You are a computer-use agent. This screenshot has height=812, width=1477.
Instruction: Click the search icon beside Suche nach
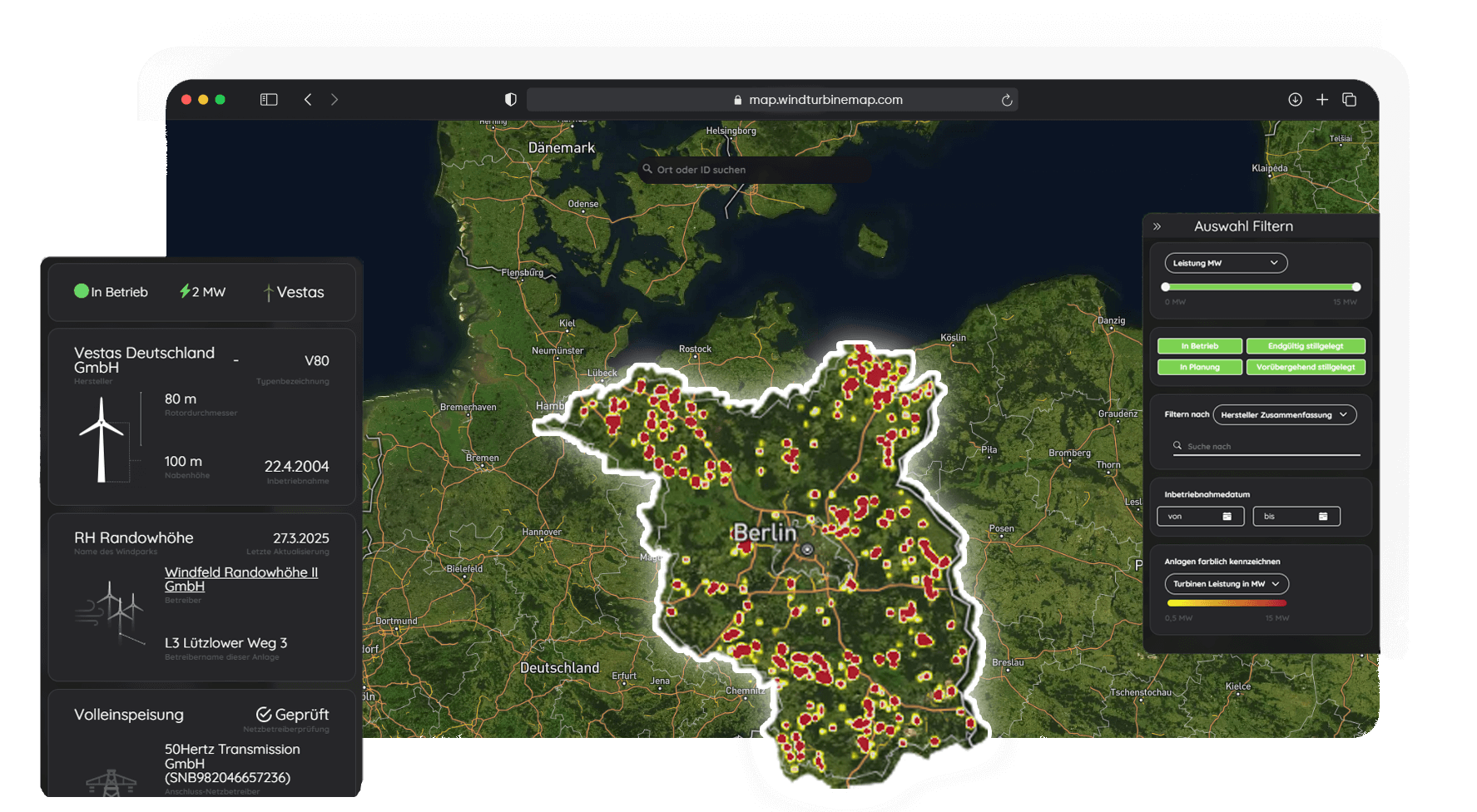coord(1177,446)
